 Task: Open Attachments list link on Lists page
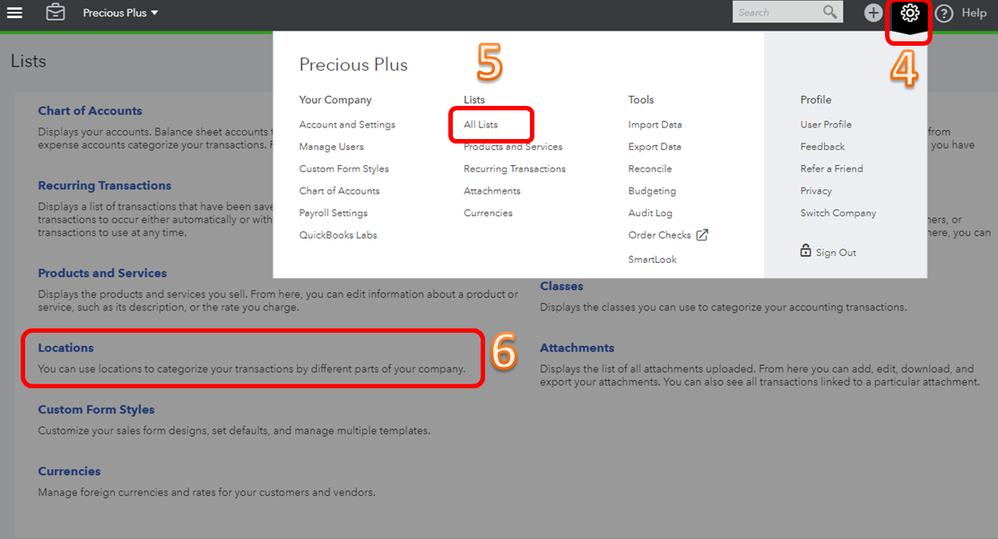tap(577, 348)
